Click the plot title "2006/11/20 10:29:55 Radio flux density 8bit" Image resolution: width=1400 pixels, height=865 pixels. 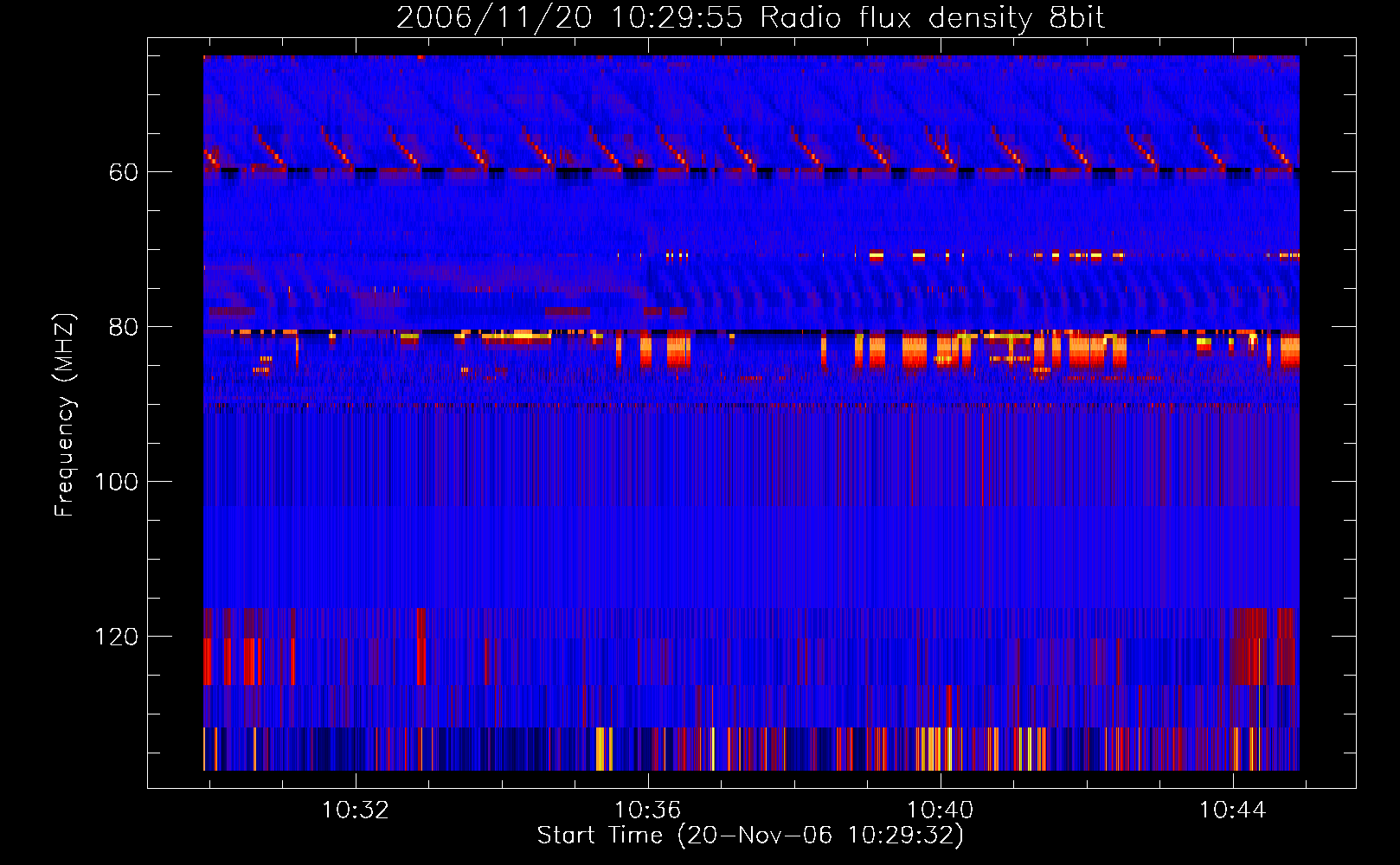point(750,18)
